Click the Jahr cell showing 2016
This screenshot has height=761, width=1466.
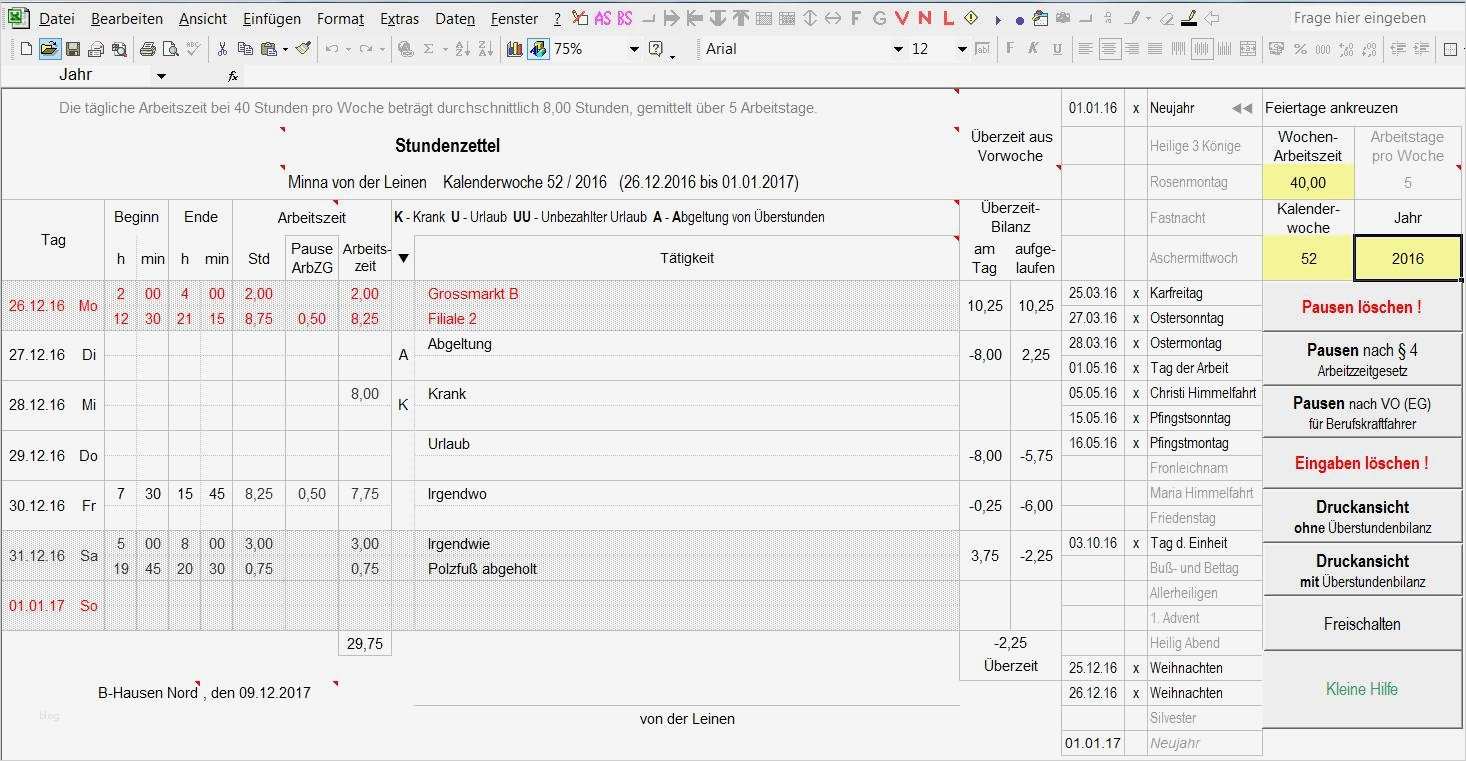[1407, 258]
